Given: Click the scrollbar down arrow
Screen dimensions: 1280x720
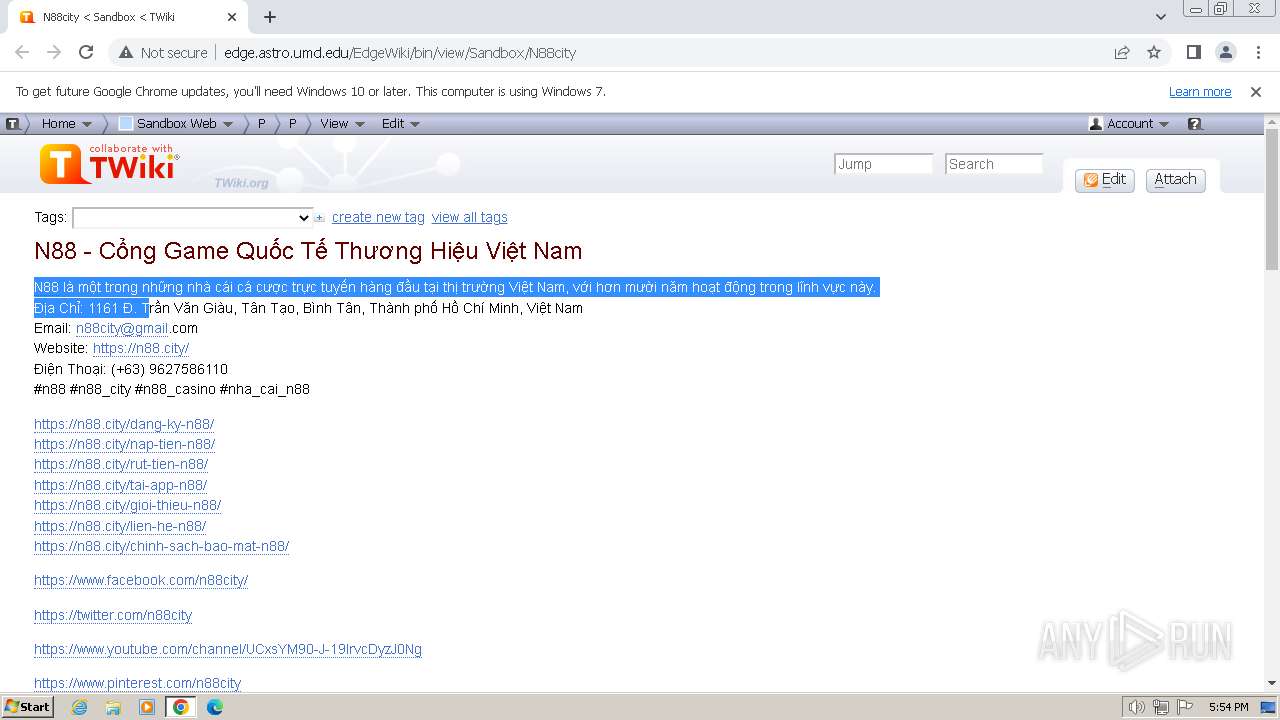Looking at the screenshot, I should 1271,683.
